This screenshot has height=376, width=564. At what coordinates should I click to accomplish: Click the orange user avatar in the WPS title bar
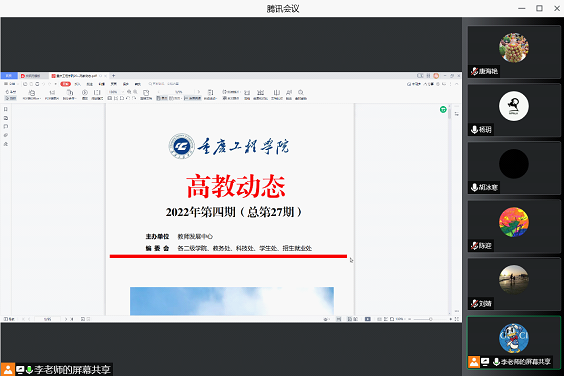click(x=436, y=76)
